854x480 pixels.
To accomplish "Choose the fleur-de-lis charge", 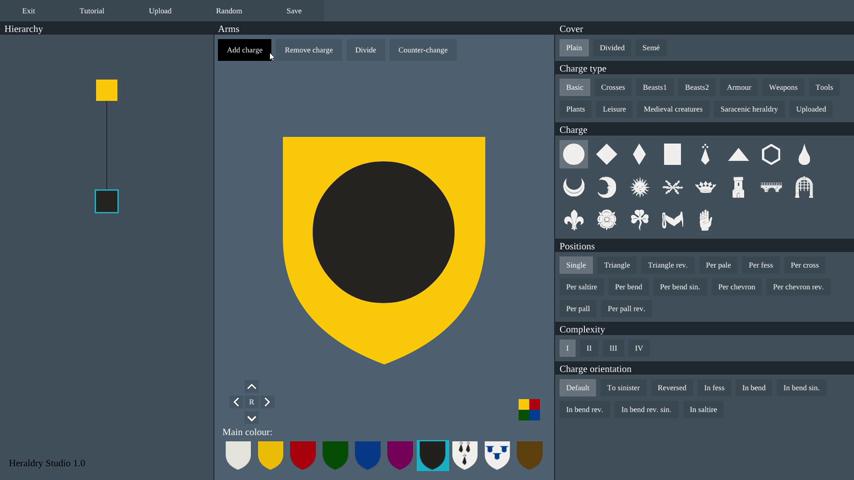I will (573, 220).
